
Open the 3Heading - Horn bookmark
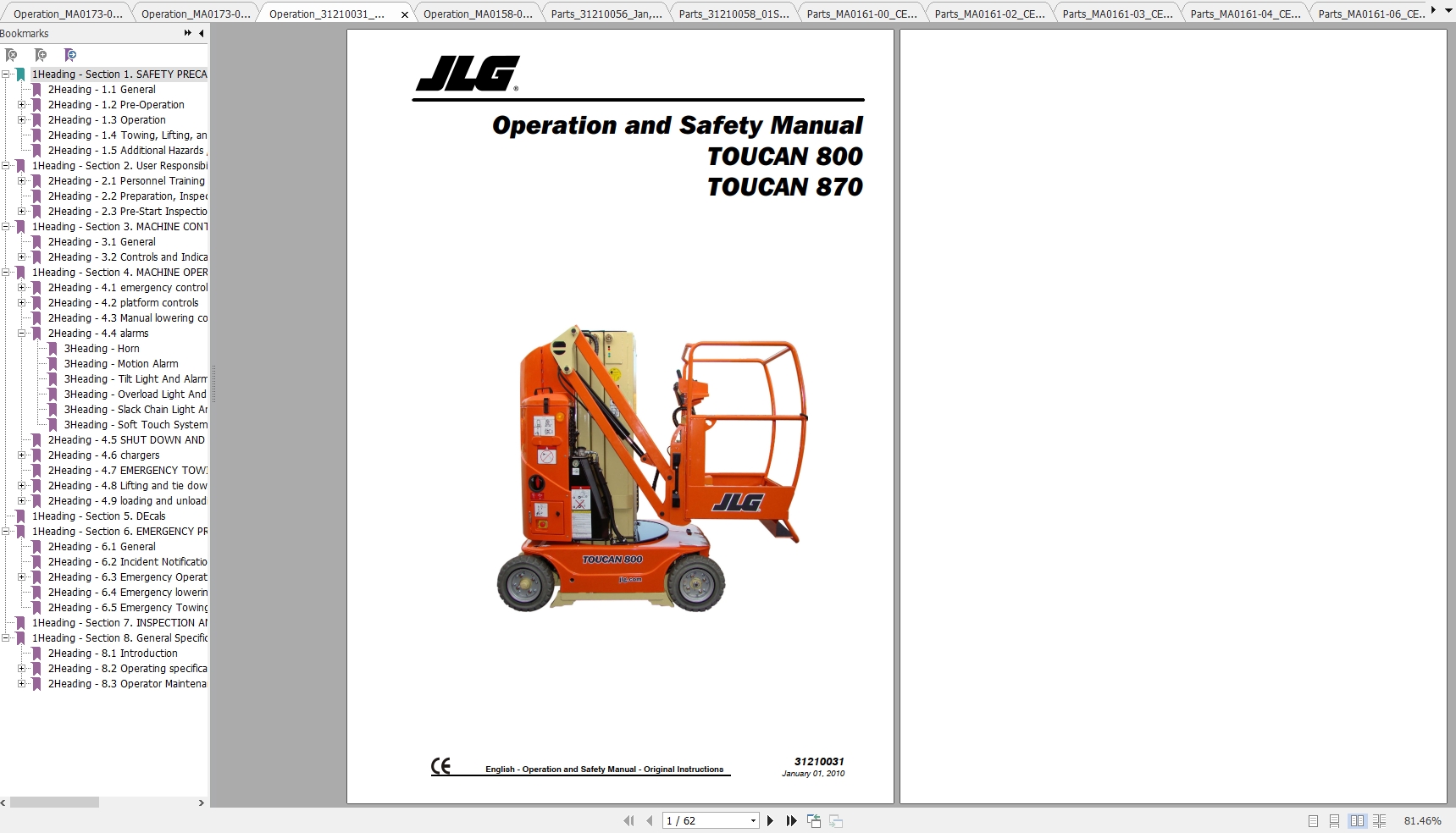point(102,349)
